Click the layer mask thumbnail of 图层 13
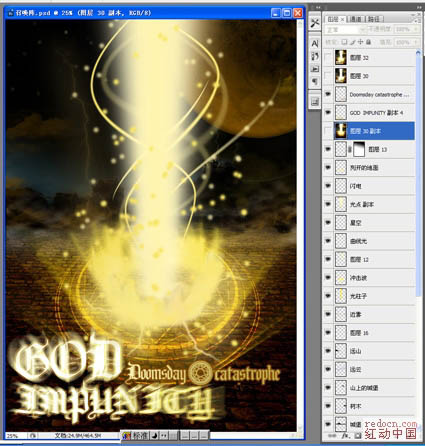Viewport: 425px width, 446px height. [359, 149]
